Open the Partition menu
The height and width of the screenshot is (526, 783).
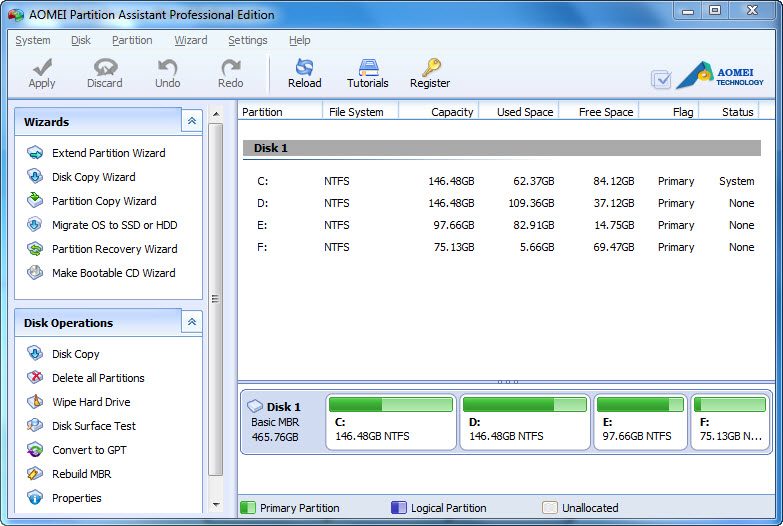(x=132, y=40)
